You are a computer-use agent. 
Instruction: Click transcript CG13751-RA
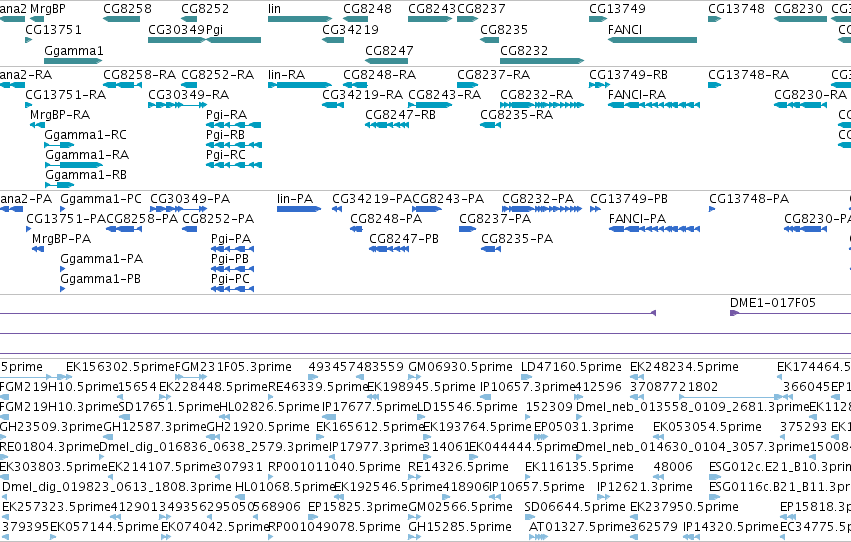click(28, 105)
